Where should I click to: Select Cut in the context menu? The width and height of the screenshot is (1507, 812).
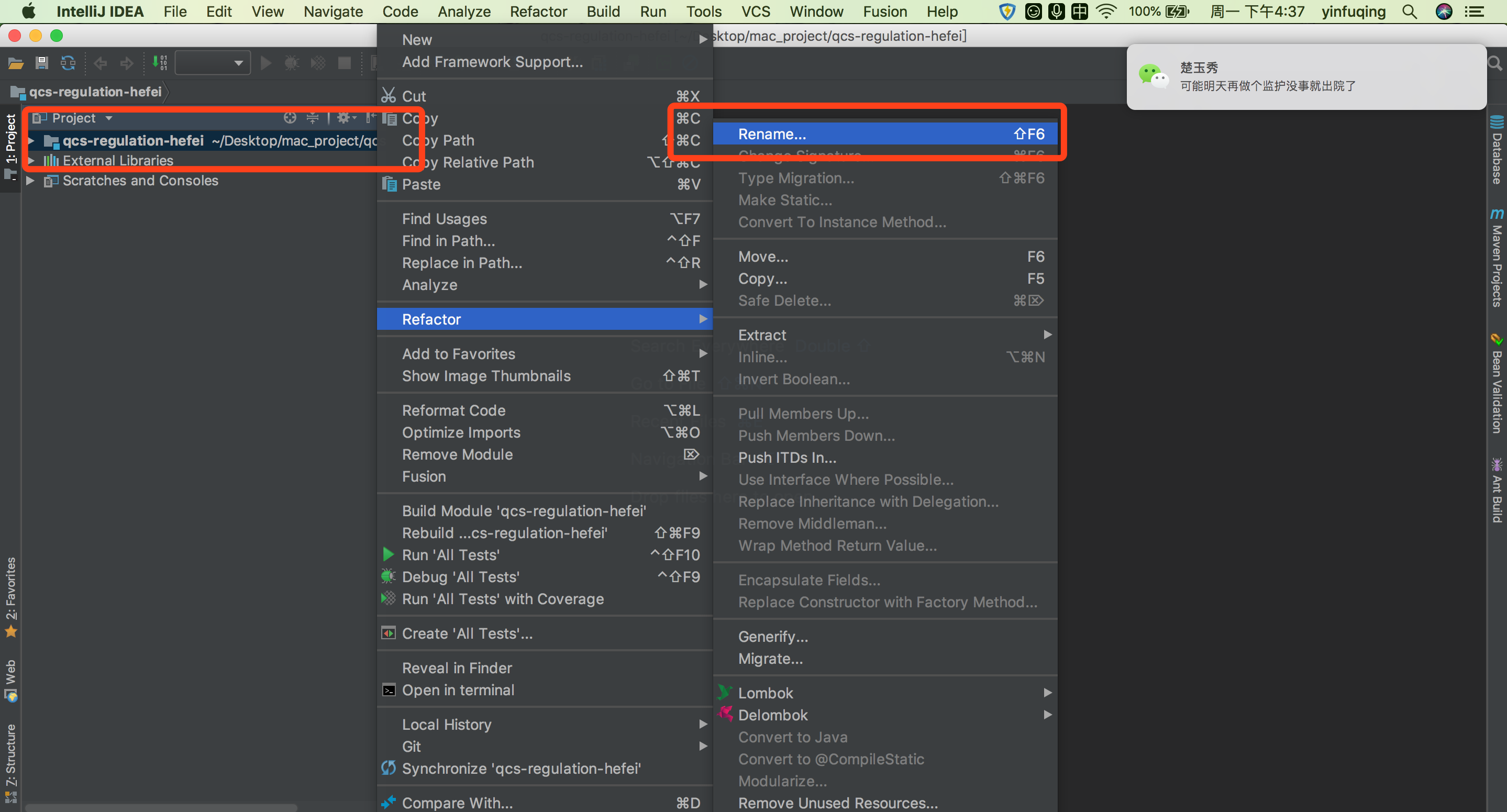click(x=545, y=96)
